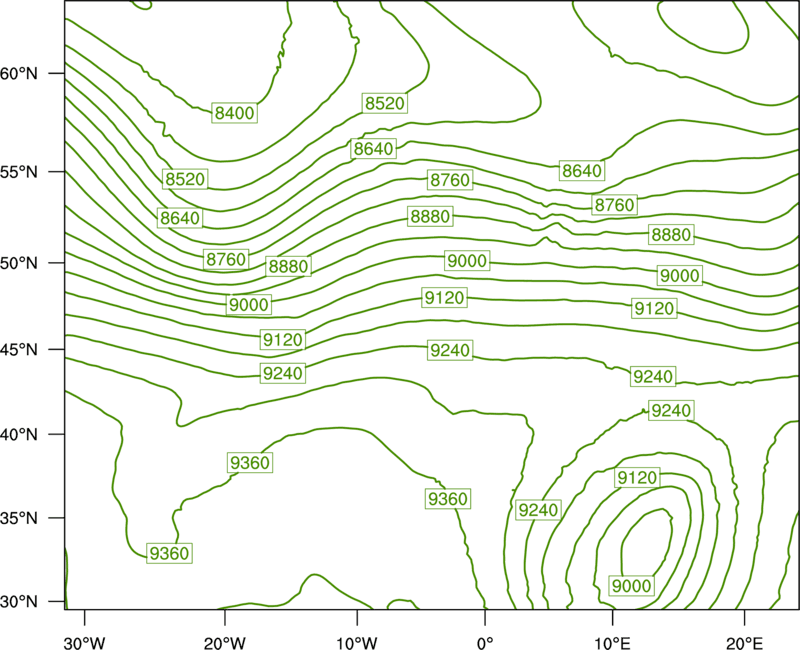Select the easternmost 8640 contour label
This screenshot has width=800, height=650.
point(582,170)
